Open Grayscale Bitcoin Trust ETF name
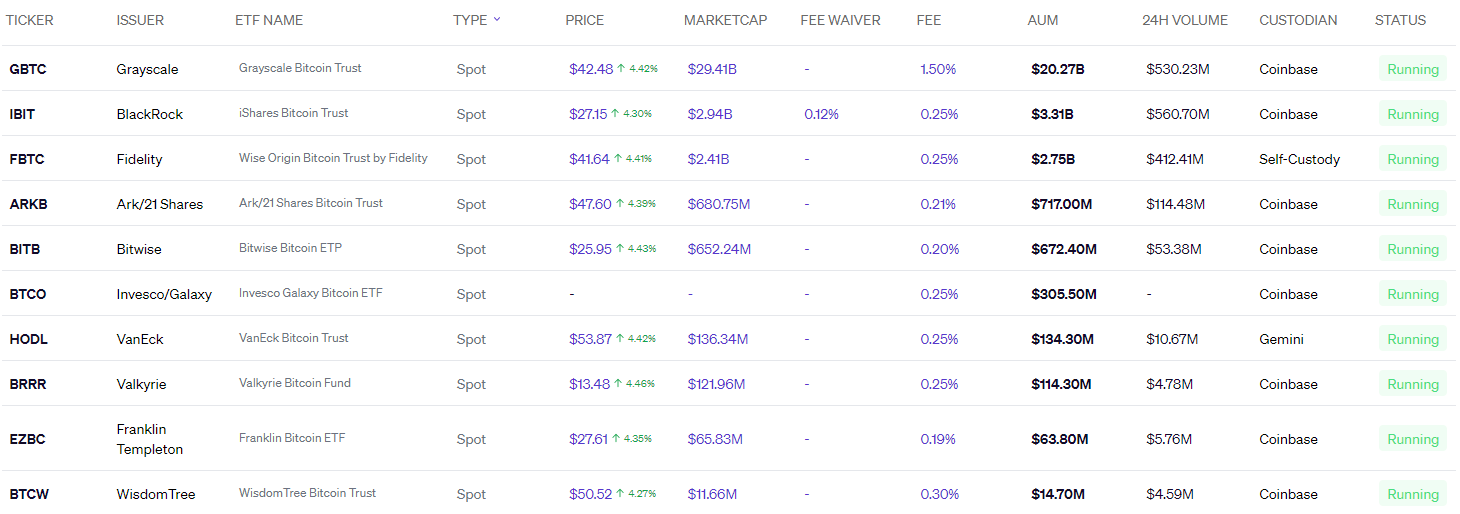The width and height of the screenshot is (1460, 514). click(300, 68)
